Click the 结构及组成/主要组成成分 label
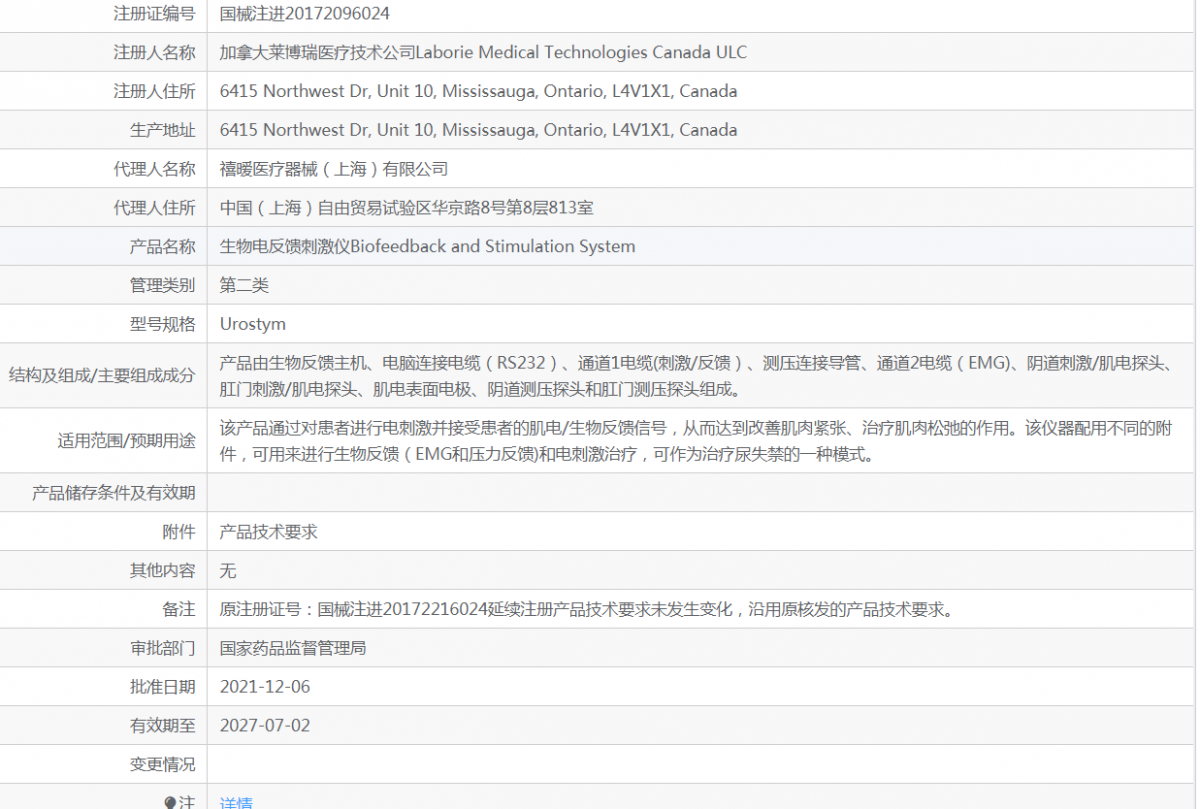The height and width of the screenshot is (809, 1200). tap(102, 376)
